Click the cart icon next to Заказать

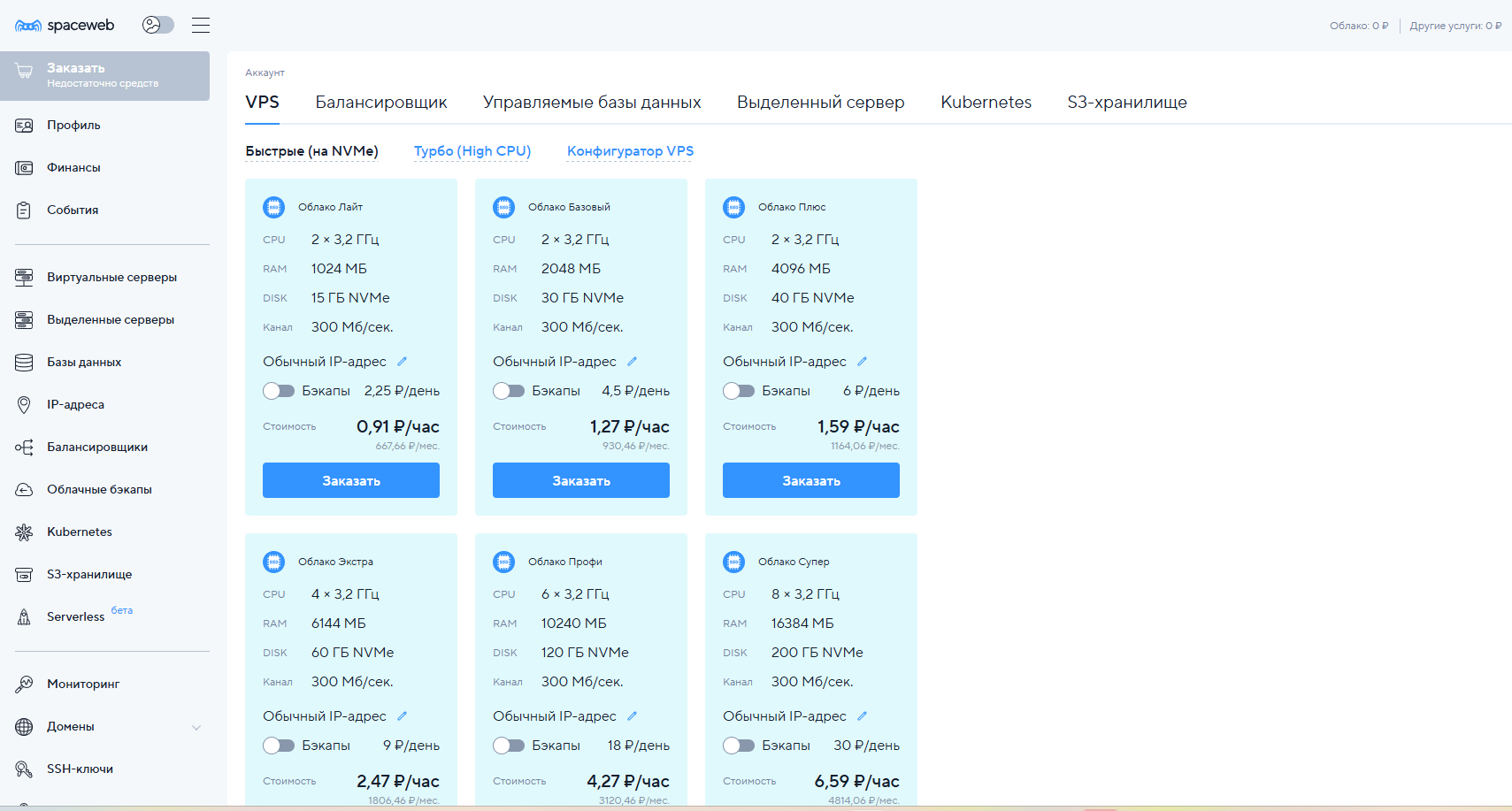[x=24, y=71]
